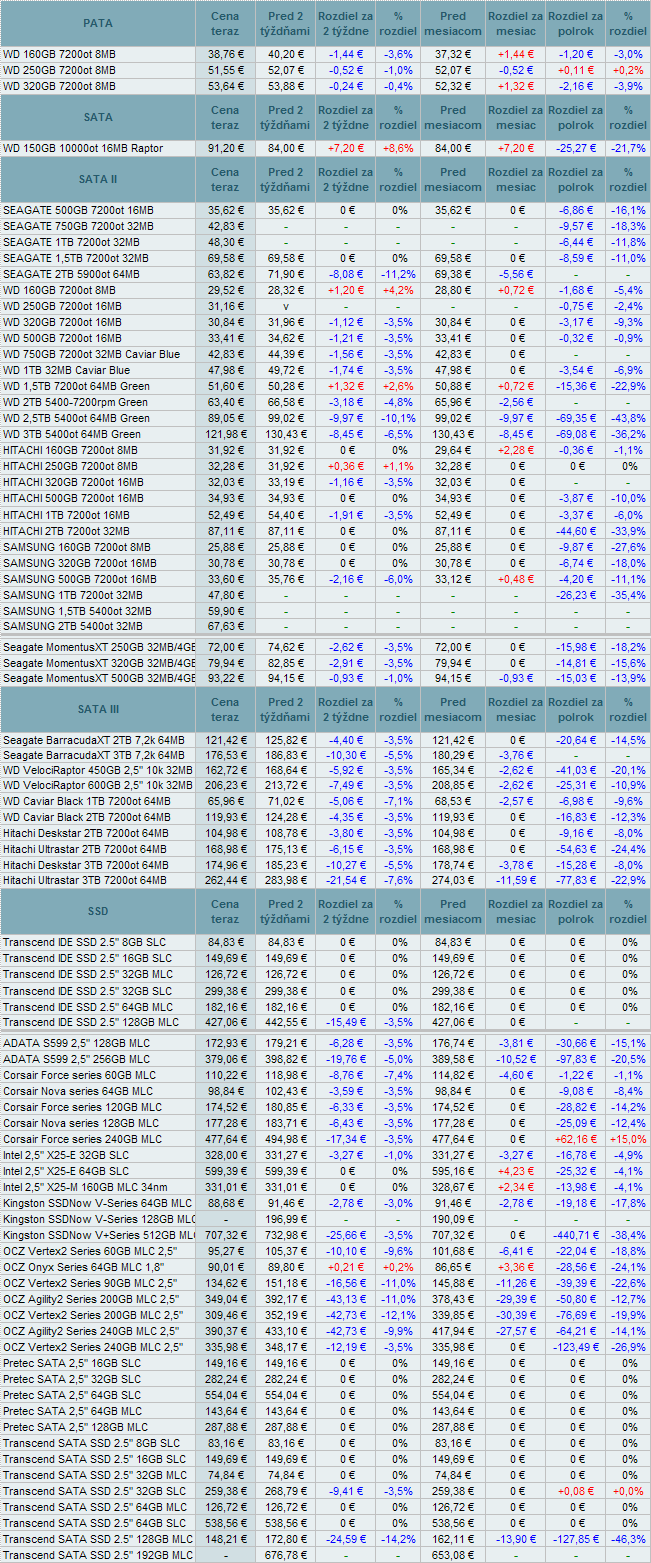Click the 653,08 € month-ago price
The width and height of the screenshot is (651, 1563).
coord(453,1555)
